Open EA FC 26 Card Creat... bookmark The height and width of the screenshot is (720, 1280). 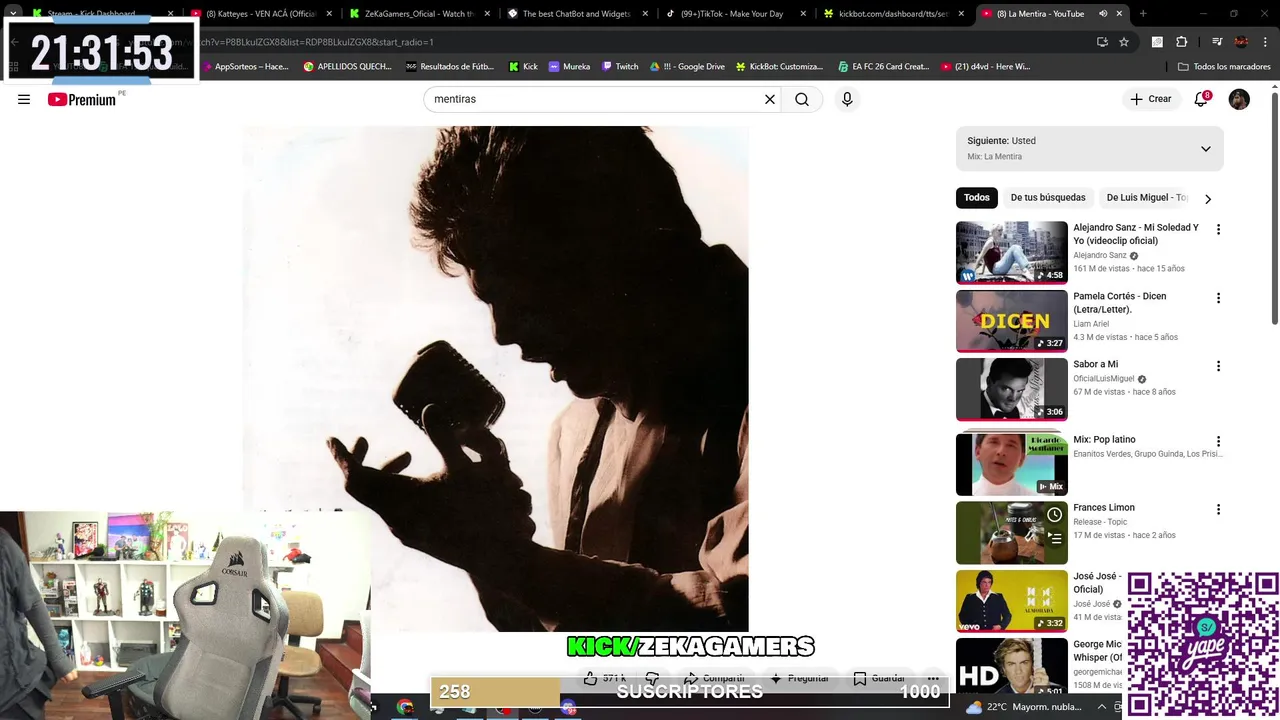pos(883,66)
